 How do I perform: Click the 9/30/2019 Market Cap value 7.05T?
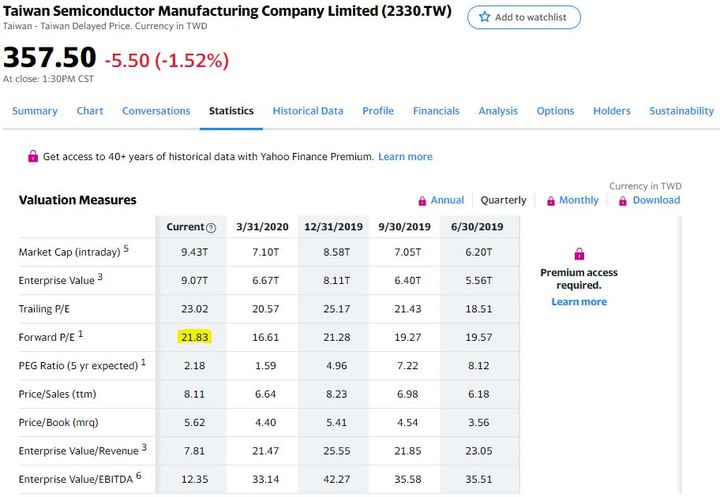[408, 252]
